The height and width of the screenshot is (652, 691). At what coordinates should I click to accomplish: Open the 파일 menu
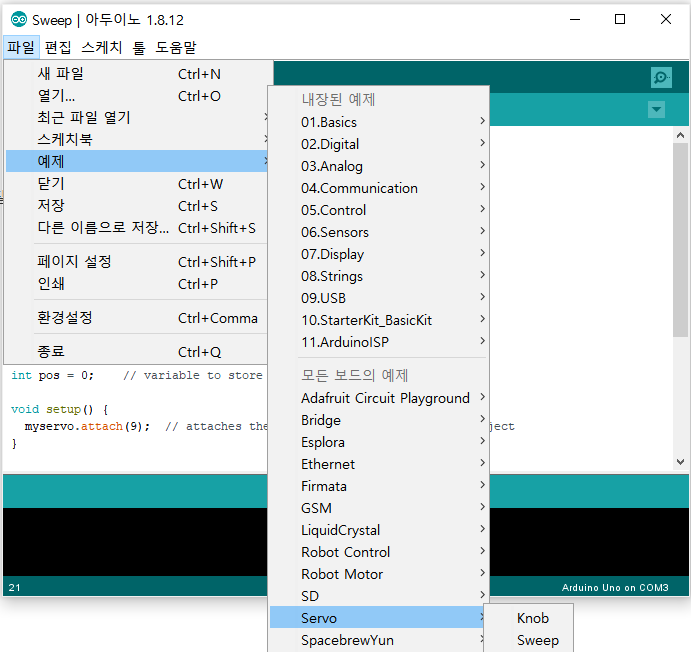[x=21, y=47]
